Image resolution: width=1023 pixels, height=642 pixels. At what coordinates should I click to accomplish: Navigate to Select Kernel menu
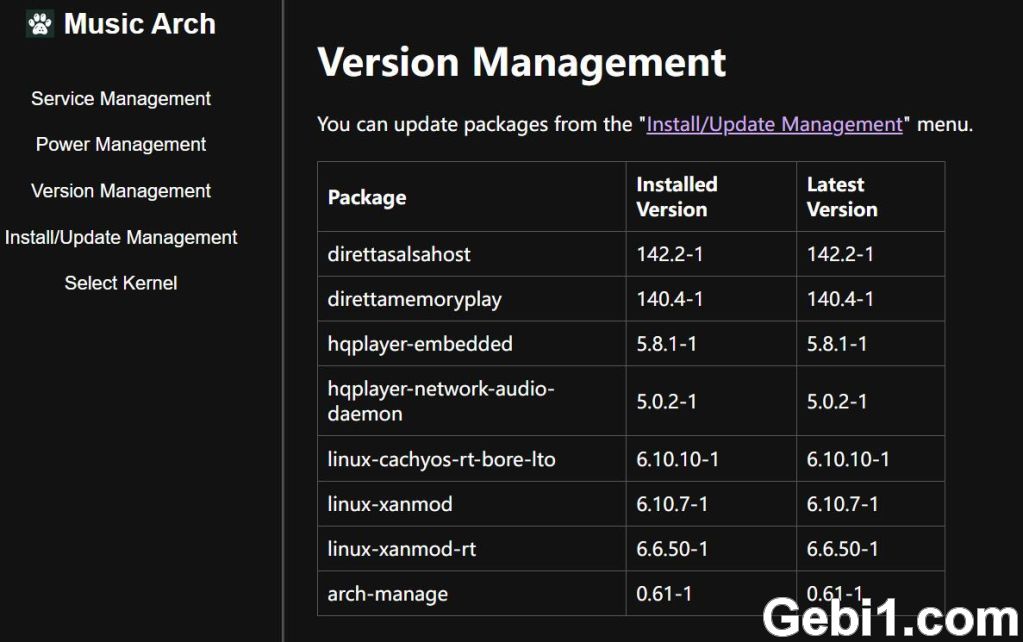click(121, 283)
